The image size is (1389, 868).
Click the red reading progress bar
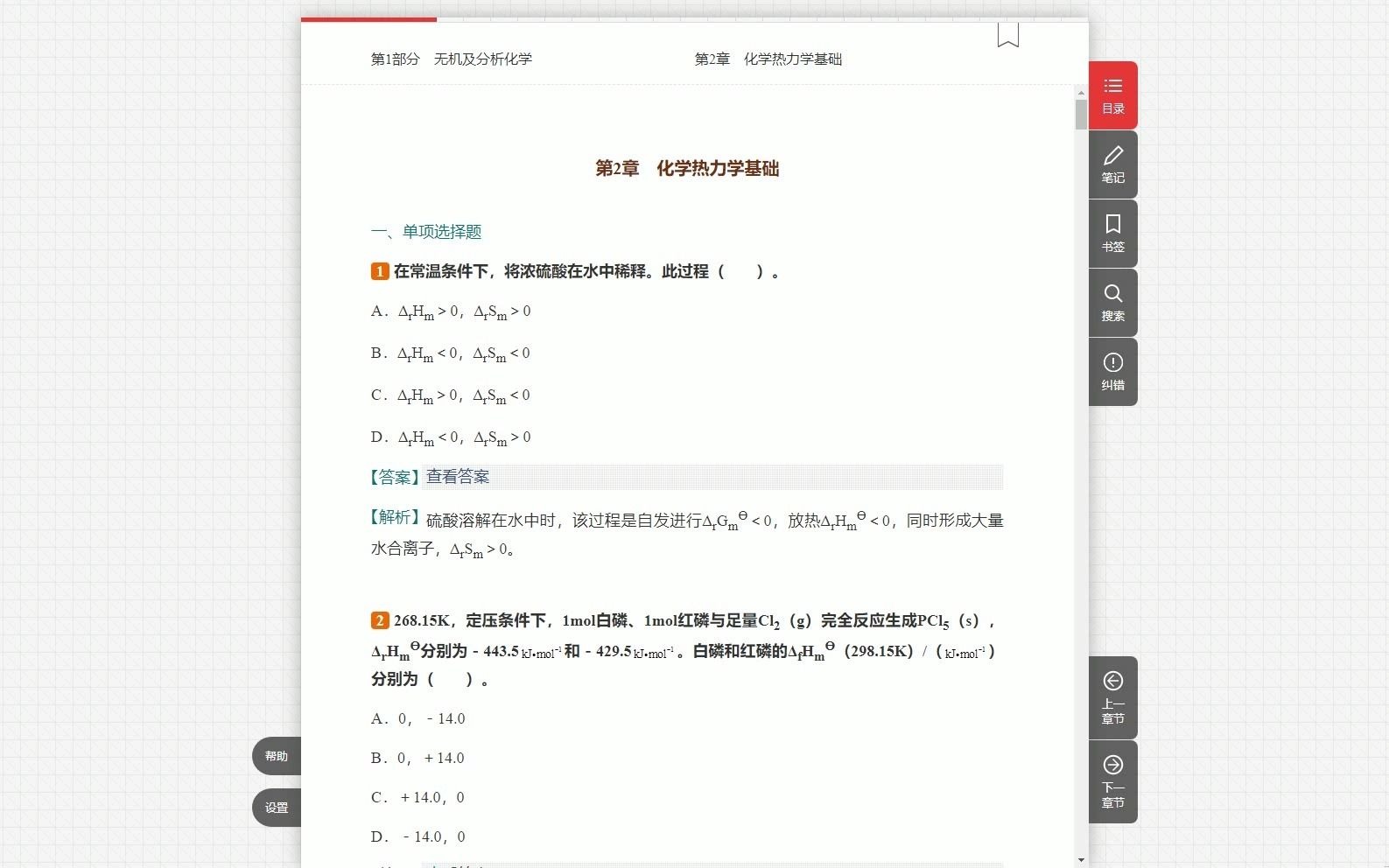point(368,19)
